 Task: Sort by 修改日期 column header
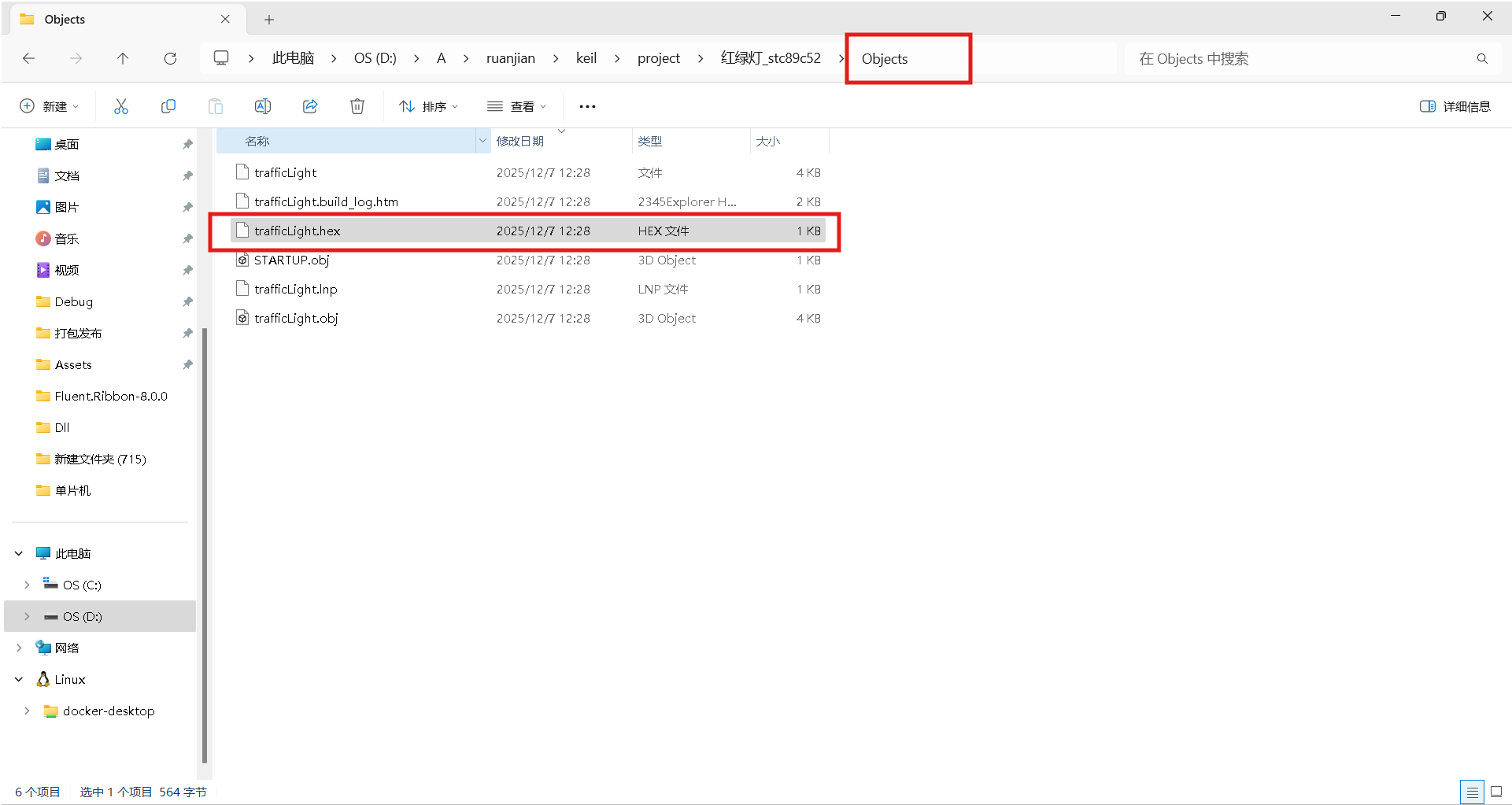click(x=561, y=141)
